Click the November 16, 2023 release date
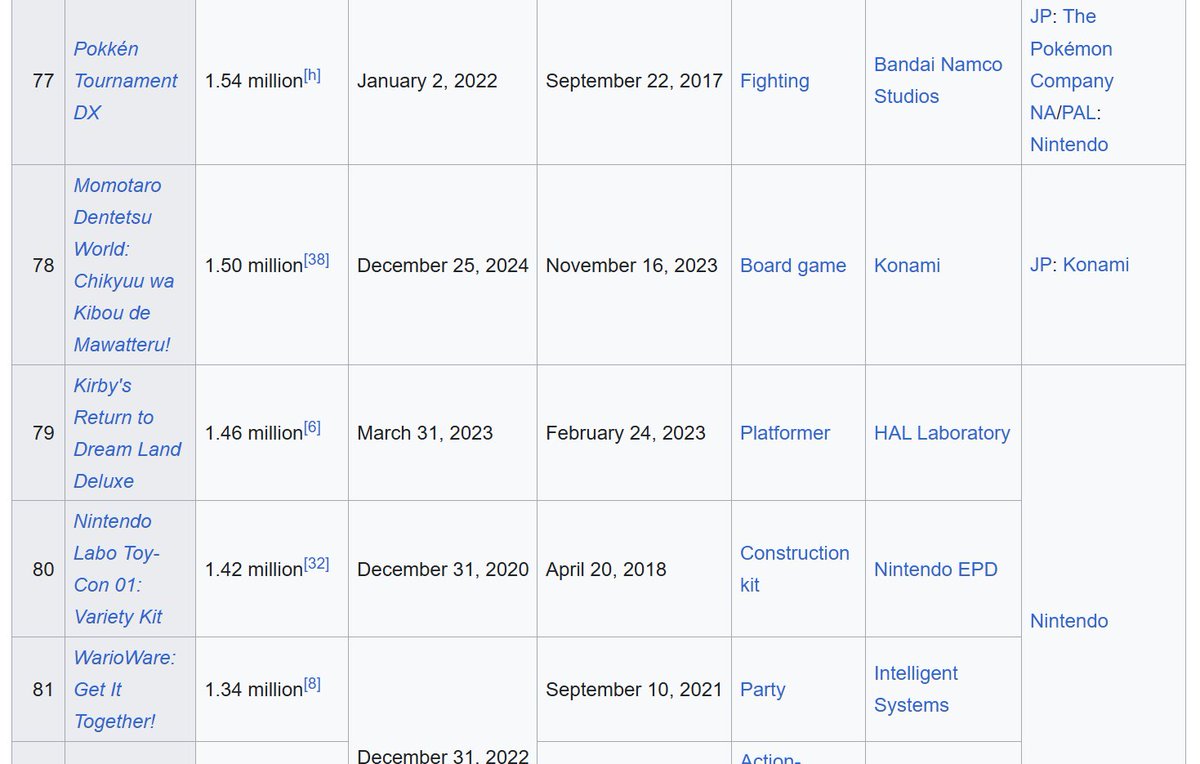Viewport: 1200px width, 764px height. point(632,266)
